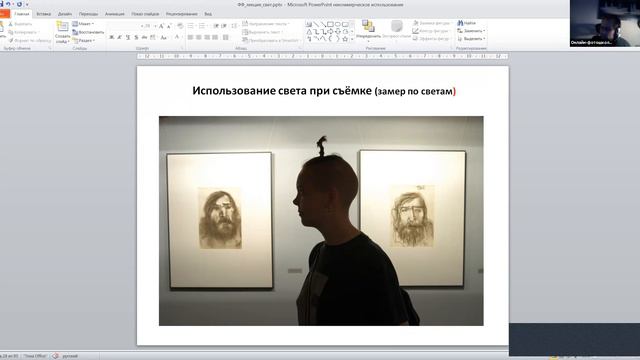The height and width of the screenshot is (360, 640).
Task: Open the Макет layout dropdown
Action: coord(83,24)
